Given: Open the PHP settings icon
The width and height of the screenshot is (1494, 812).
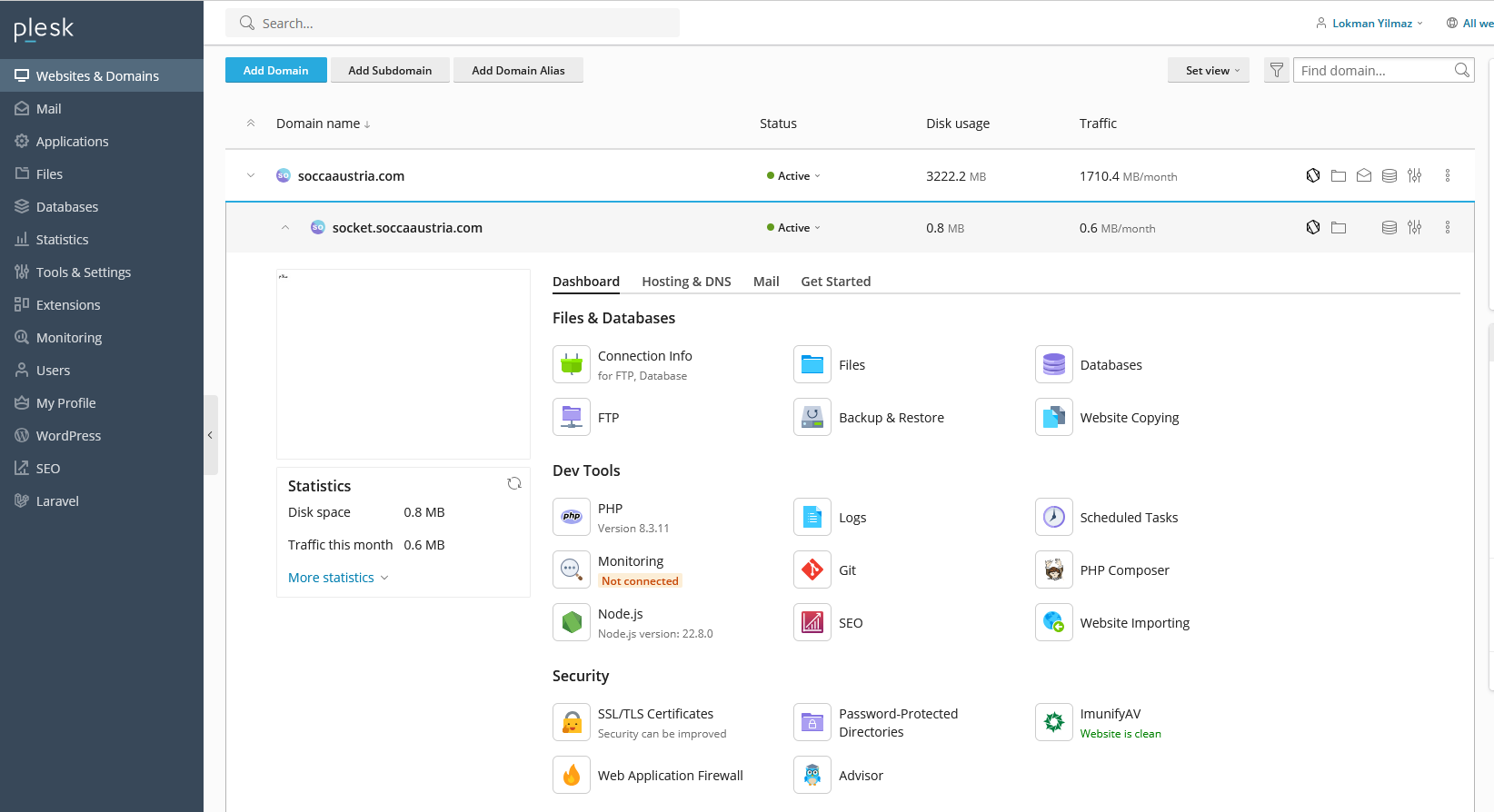Looking at the screenshot, I should (572, 518).
